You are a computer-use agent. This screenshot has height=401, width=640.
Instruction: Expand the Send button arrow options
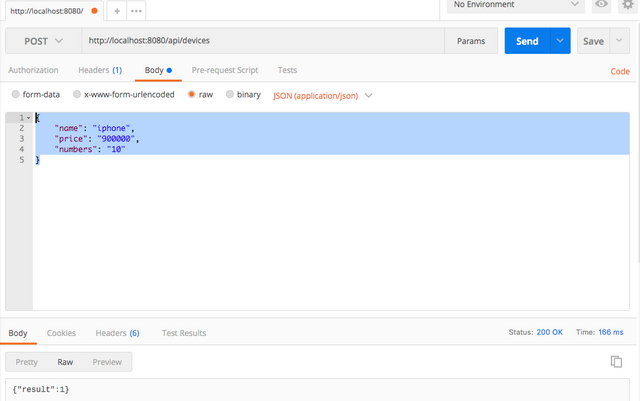pyautogui.click(x=560, y=41)
